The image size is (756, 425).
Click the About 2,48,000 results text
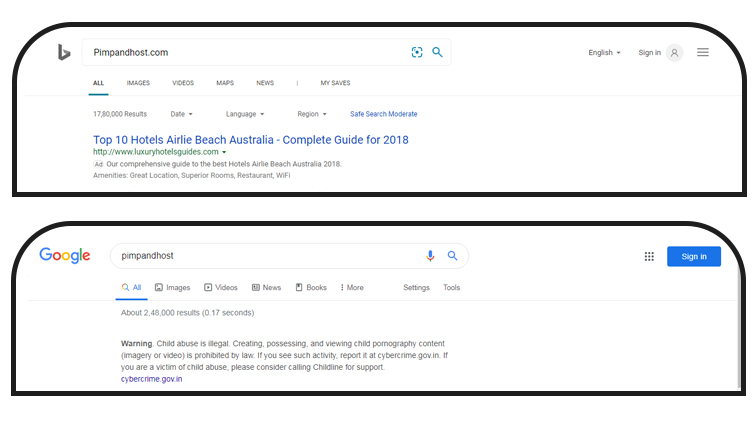click(x=188, y=313)
